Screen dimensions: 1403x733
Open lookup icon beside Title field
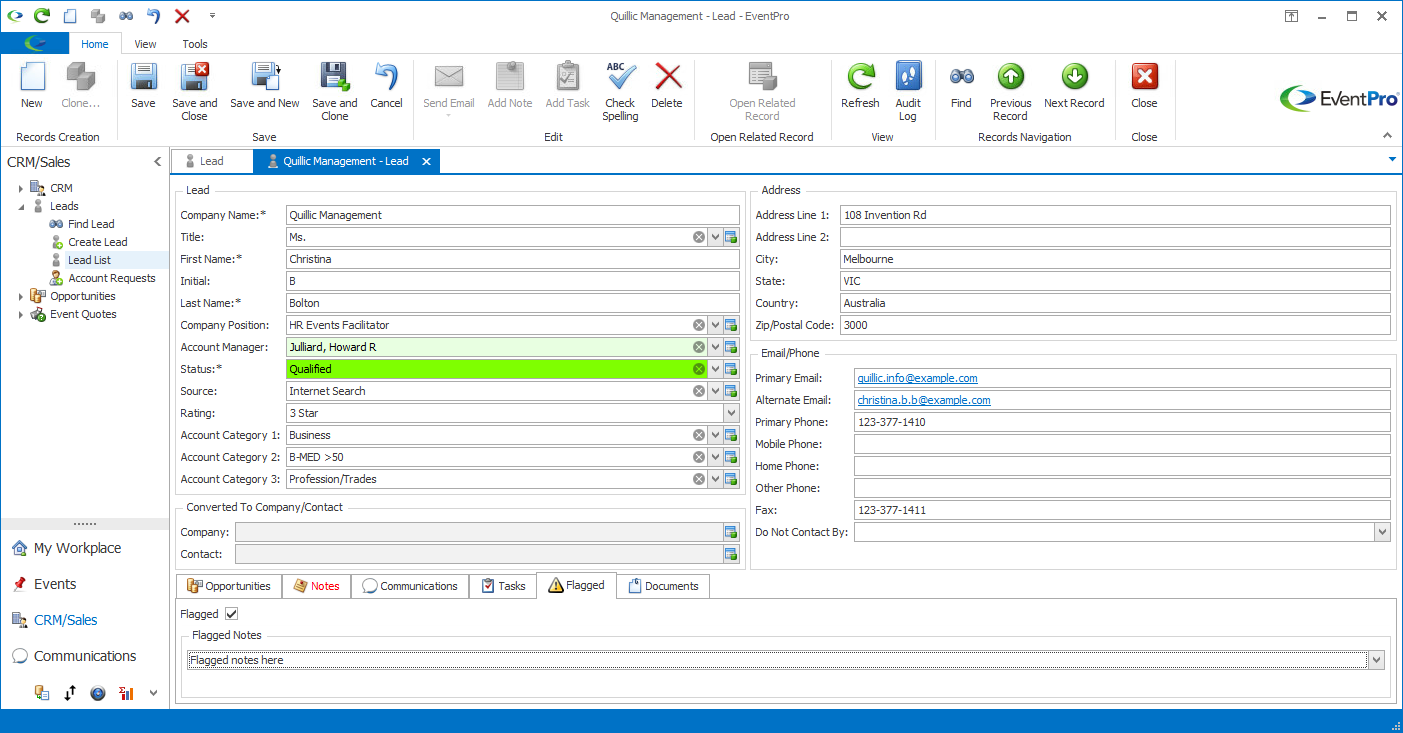(731, 237)
